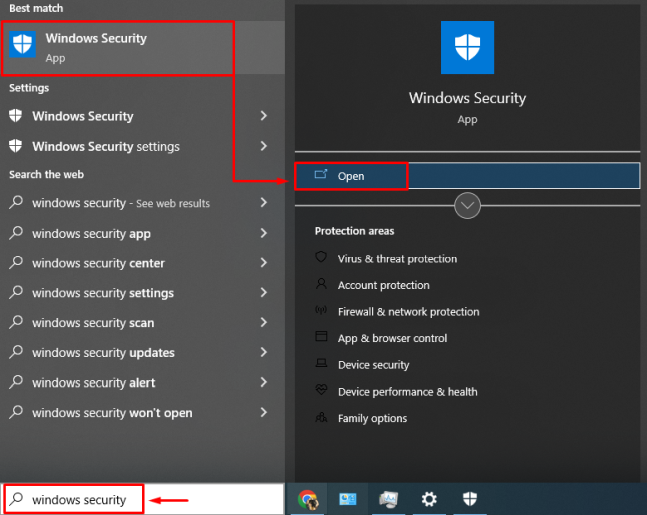Open Windows Security shield in taskbar
Viewport: 647px width, 515px height.
click(470, 499)
